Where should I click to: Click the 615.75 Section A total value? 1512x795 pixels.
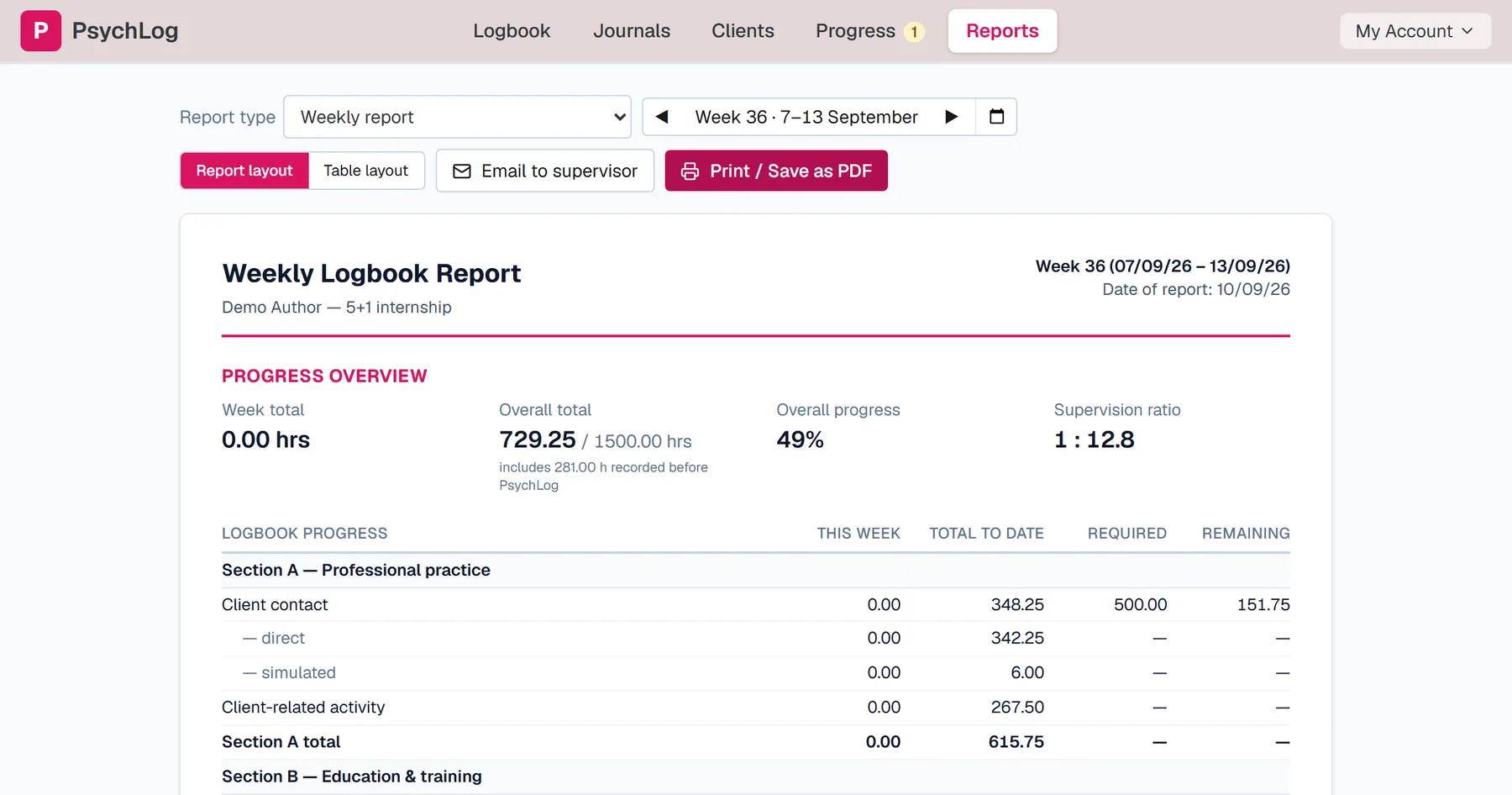(1016, 742)
